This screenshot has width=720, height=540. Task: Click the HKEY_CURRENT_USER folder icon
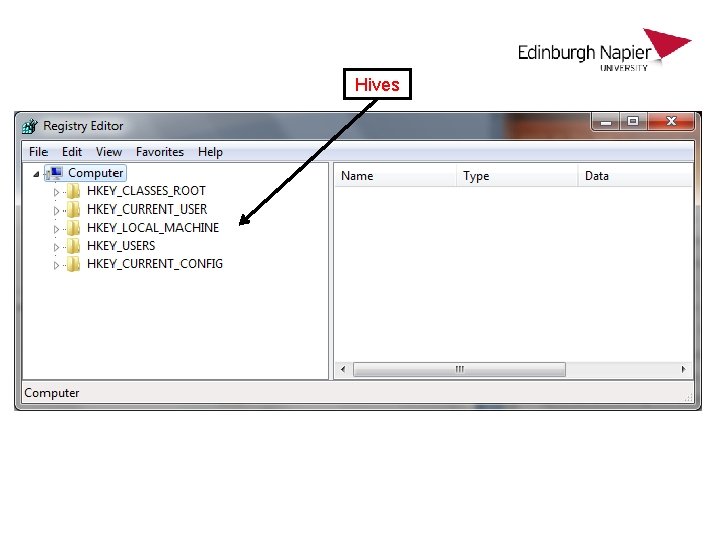73,209
